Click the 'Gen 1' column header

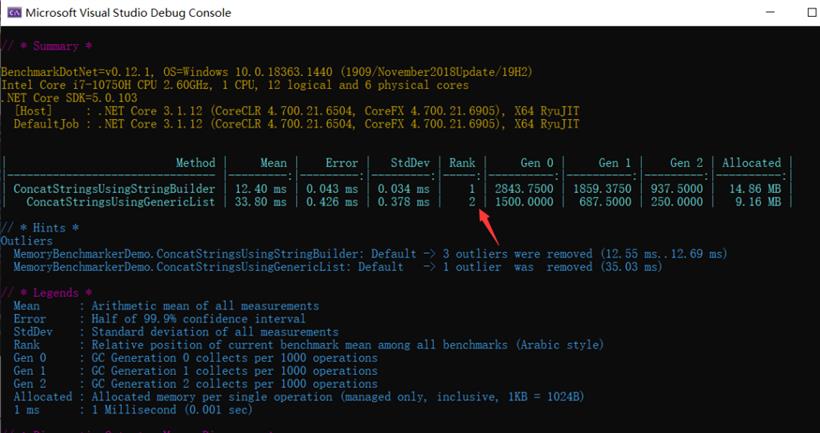(x=615, y=163)
